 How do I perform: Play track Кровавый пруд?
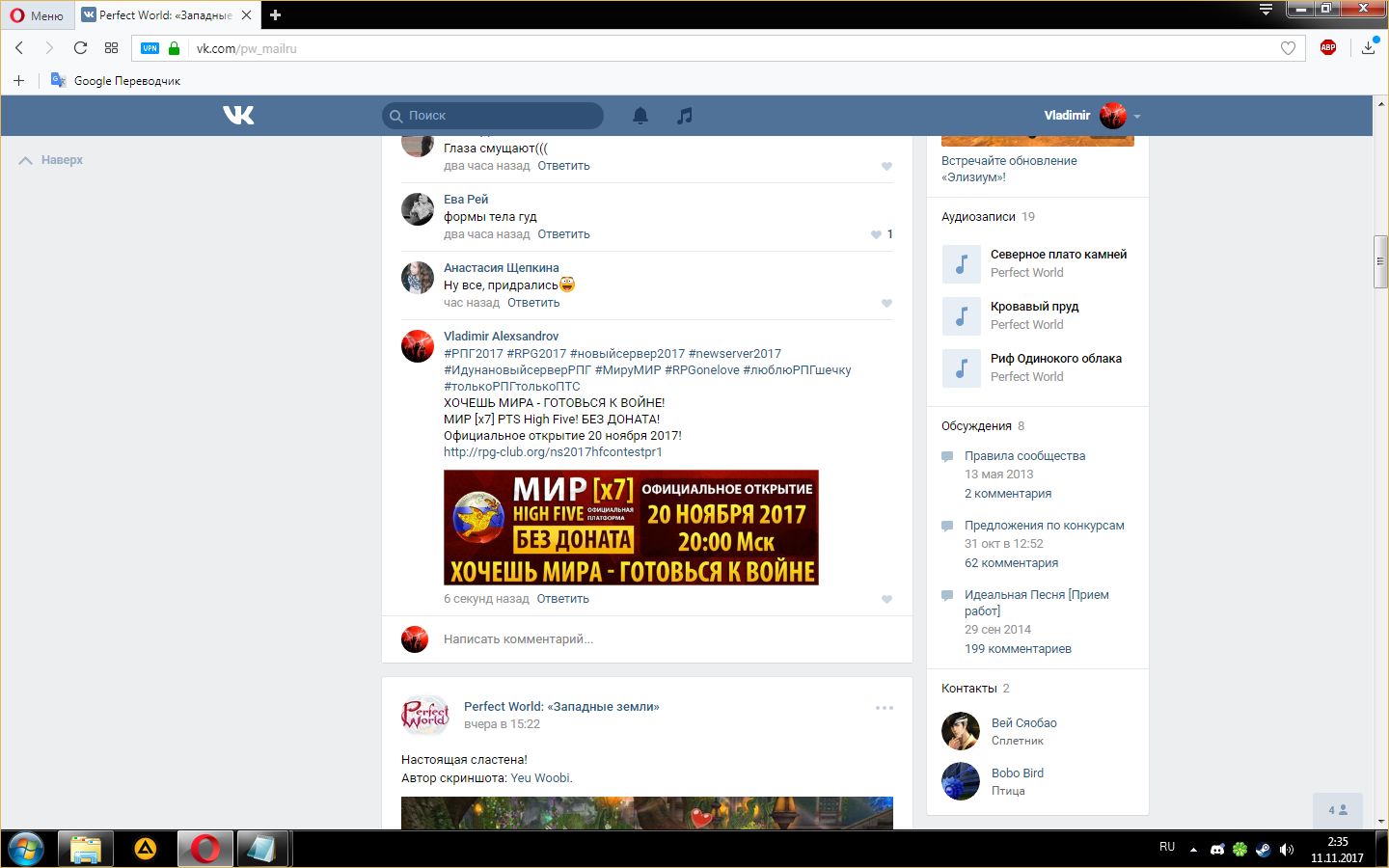pyautogui.click(x=961, y=315)
